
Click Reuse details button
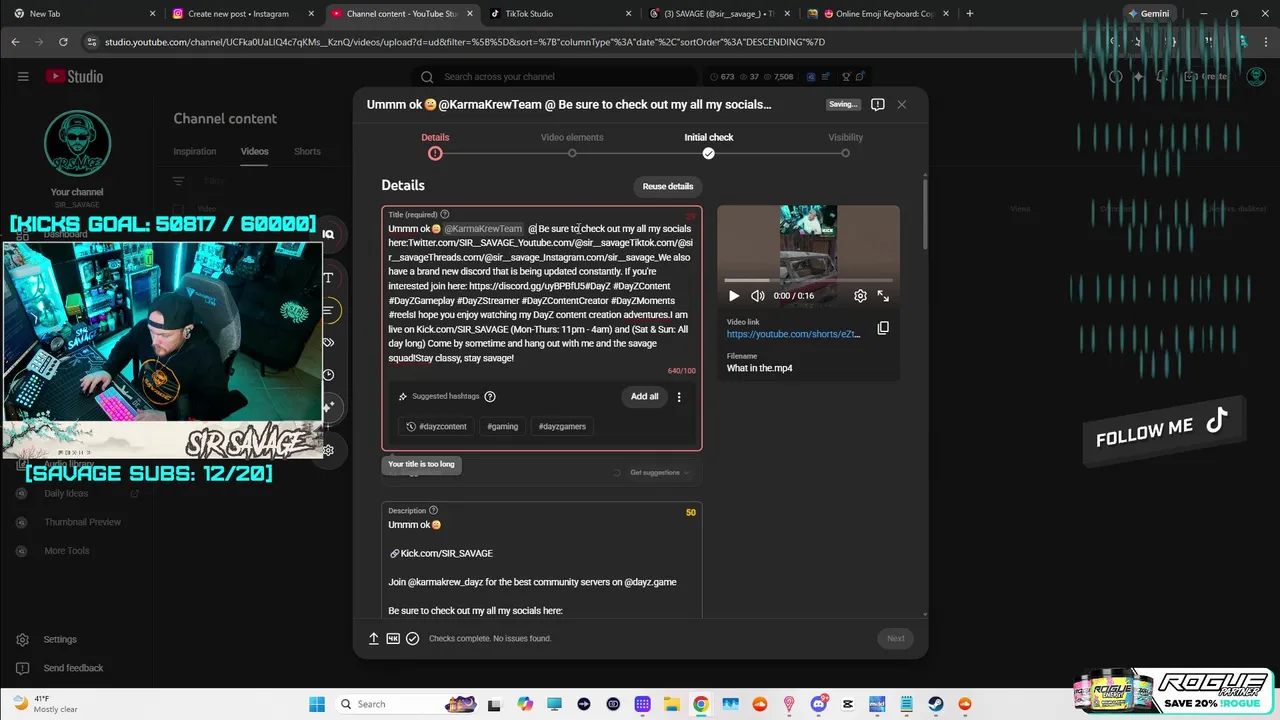click(667, 186)
